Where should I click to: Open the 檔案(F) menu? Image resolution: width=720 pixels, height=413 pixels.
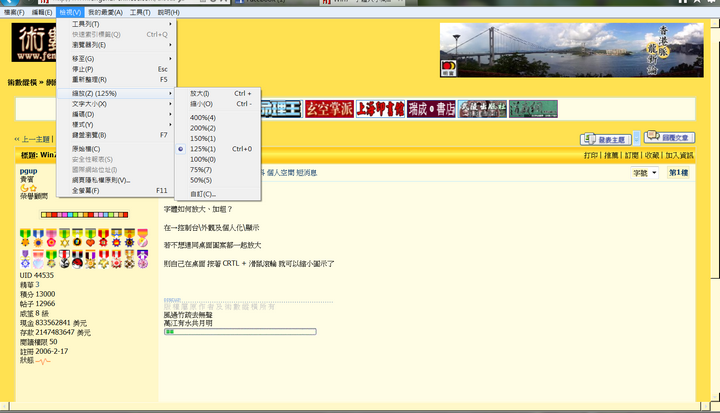coord(14,12)
